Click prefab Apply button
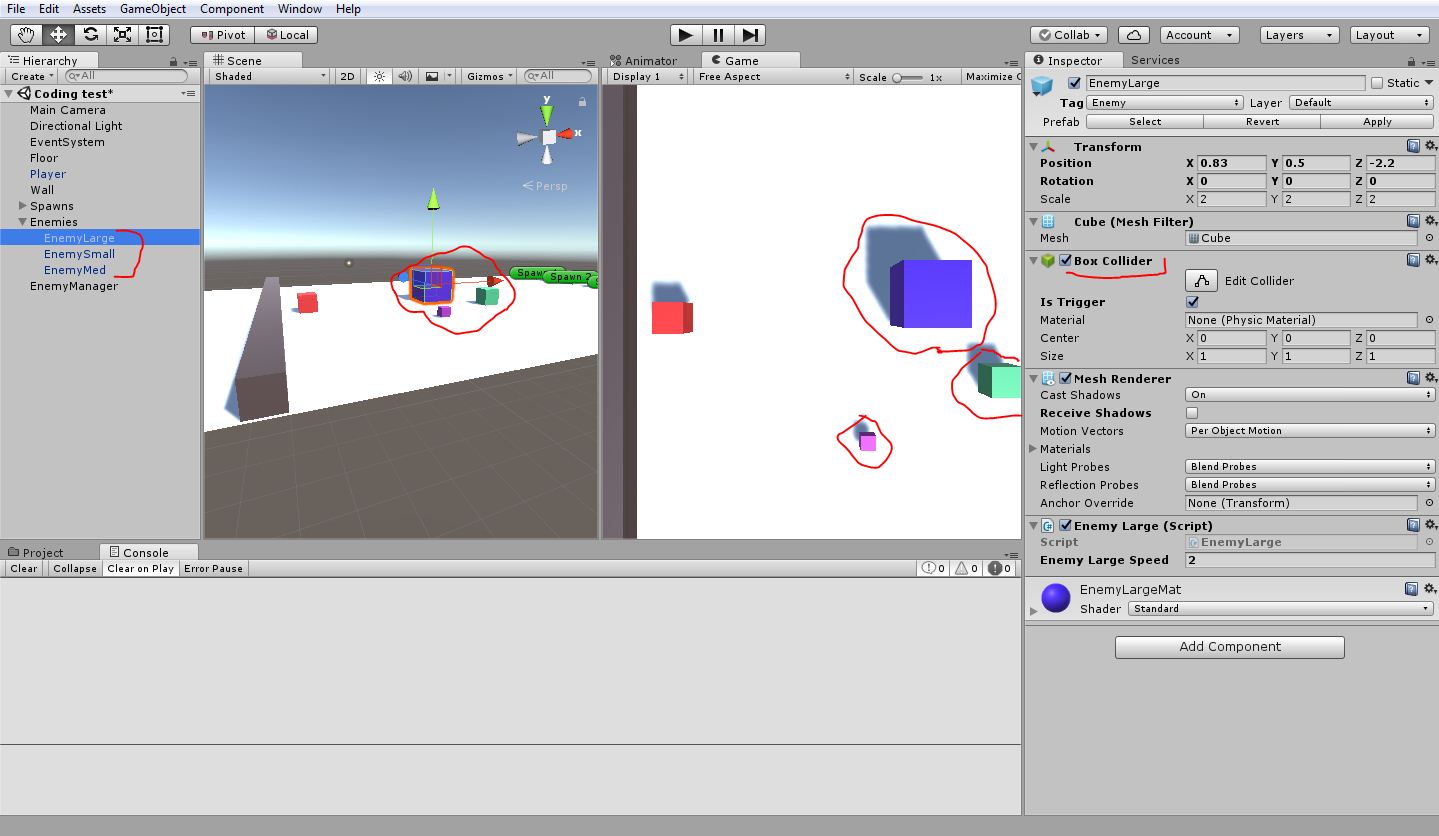The height and width of the screenshot is (836, 1439). pyautogui.click(x=1377, y=122)
